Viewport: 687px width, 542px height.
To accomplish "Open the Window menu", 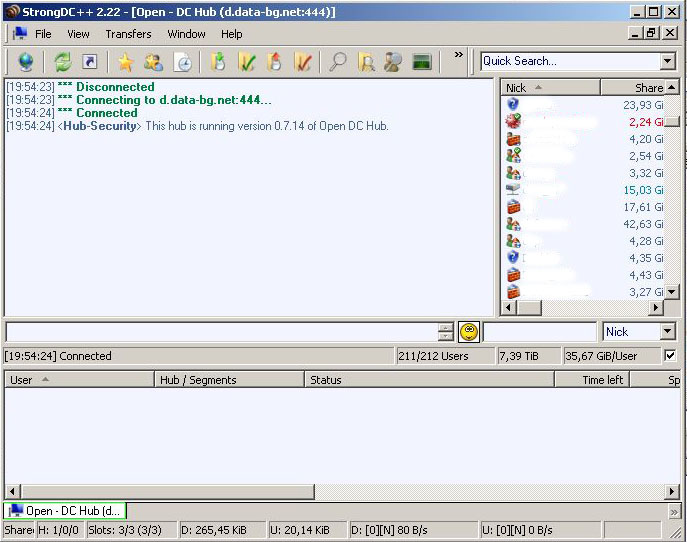I will point(186,34).
